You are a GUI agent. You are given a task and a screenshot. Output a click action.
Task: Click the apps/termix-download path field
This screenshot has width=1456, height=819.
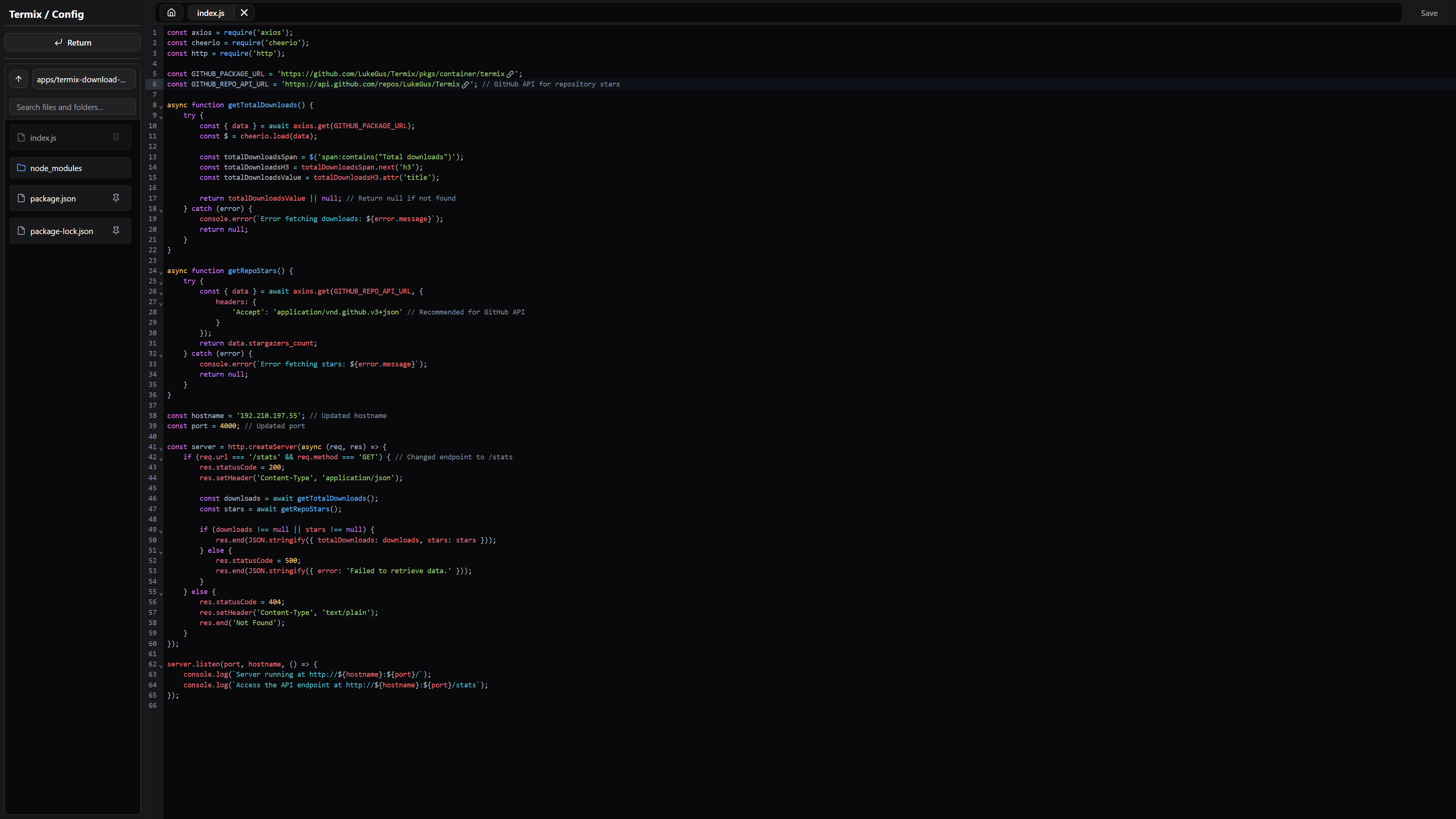tap(83, 79)
